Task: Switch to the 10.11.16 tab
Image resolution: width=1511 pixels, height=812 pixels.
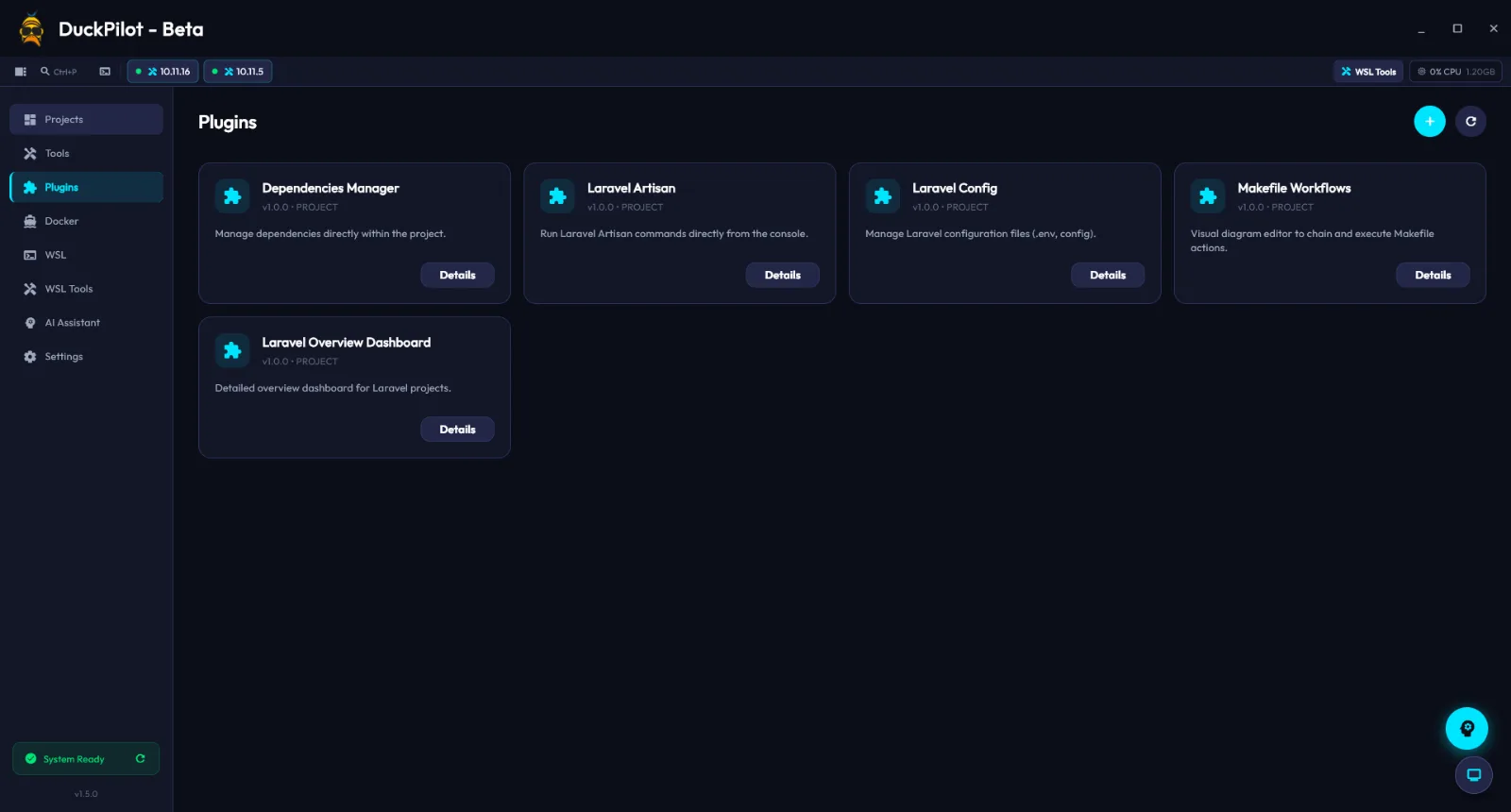Action: (x=162, y=72)
